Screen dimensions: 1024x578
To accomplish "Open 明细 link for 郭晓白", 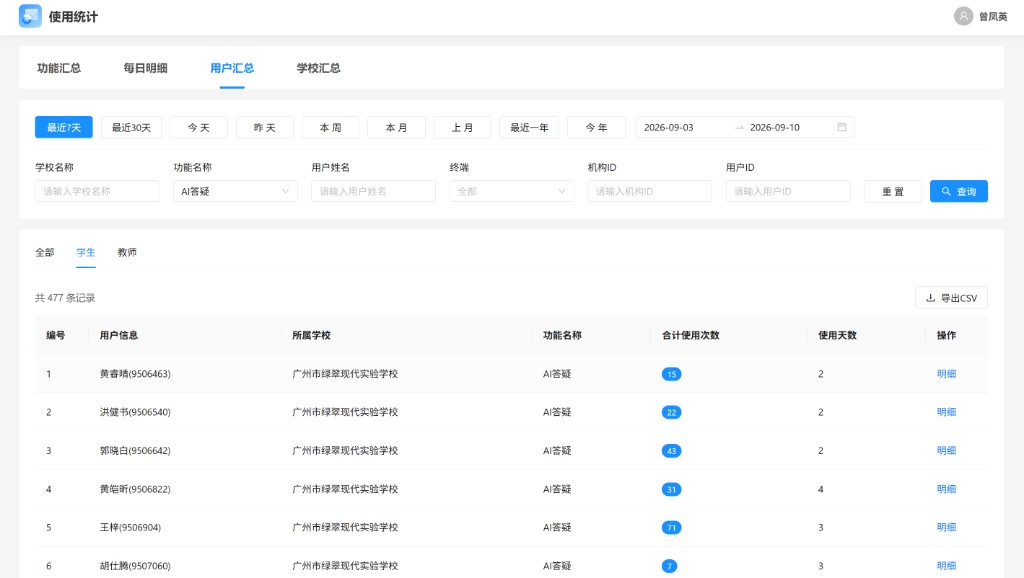I will coord(946,451).
